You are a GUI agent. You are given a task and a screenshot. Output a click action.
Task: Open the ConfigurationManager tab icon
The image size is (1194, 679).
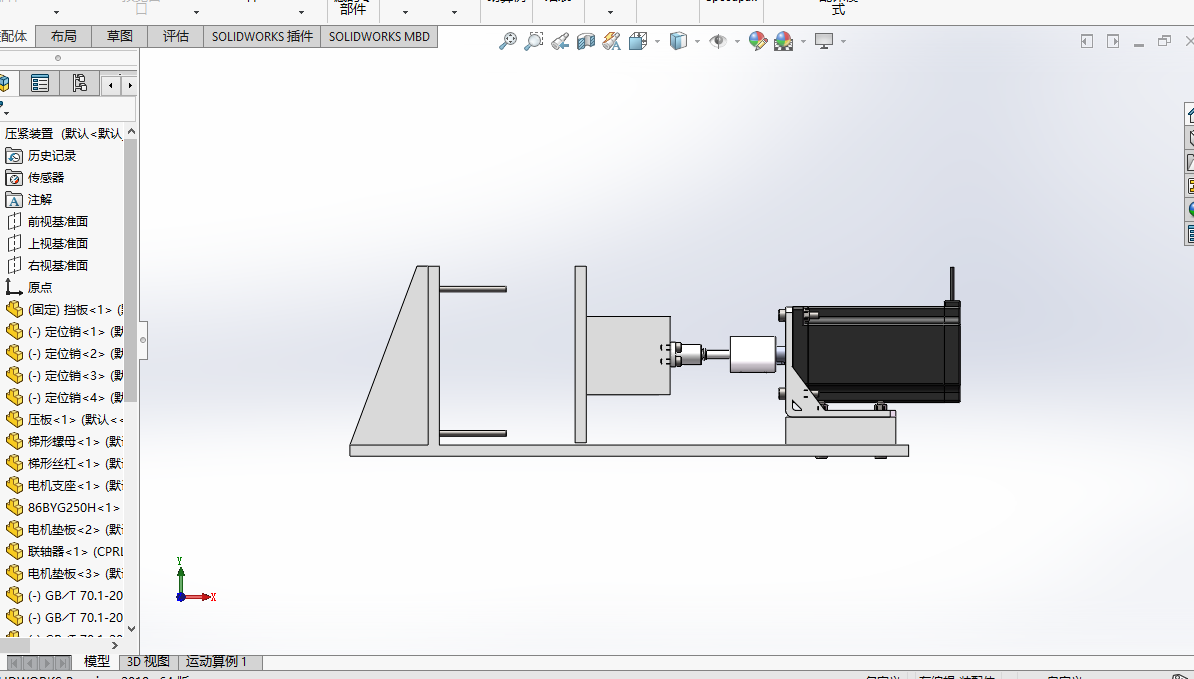(x=79, y=83)
